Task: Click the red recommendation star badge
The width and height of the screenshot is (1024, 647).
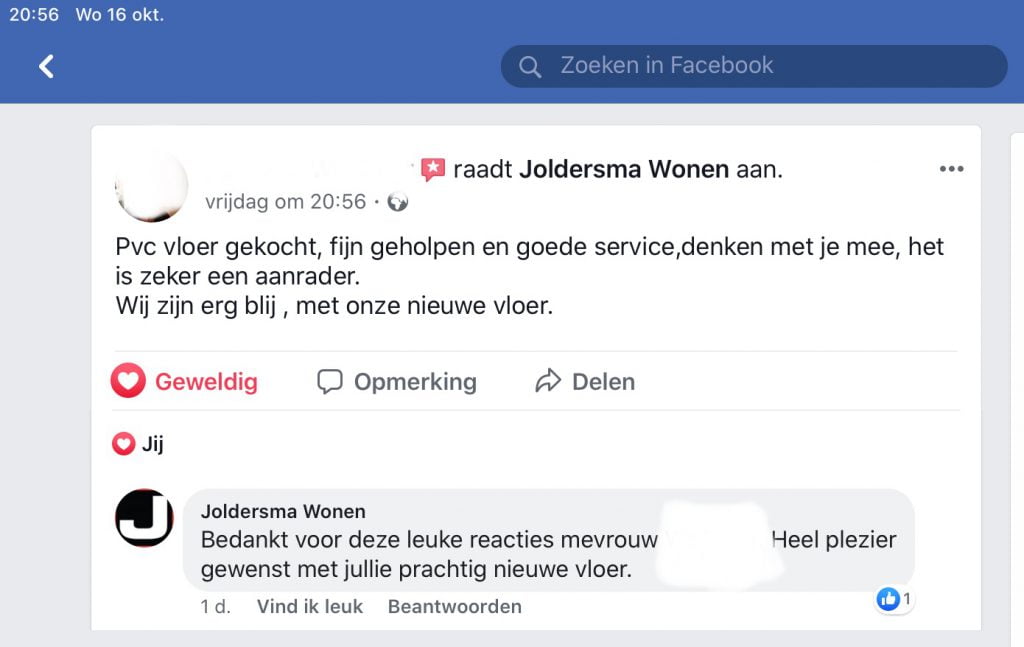Action: tap(433, 169)
